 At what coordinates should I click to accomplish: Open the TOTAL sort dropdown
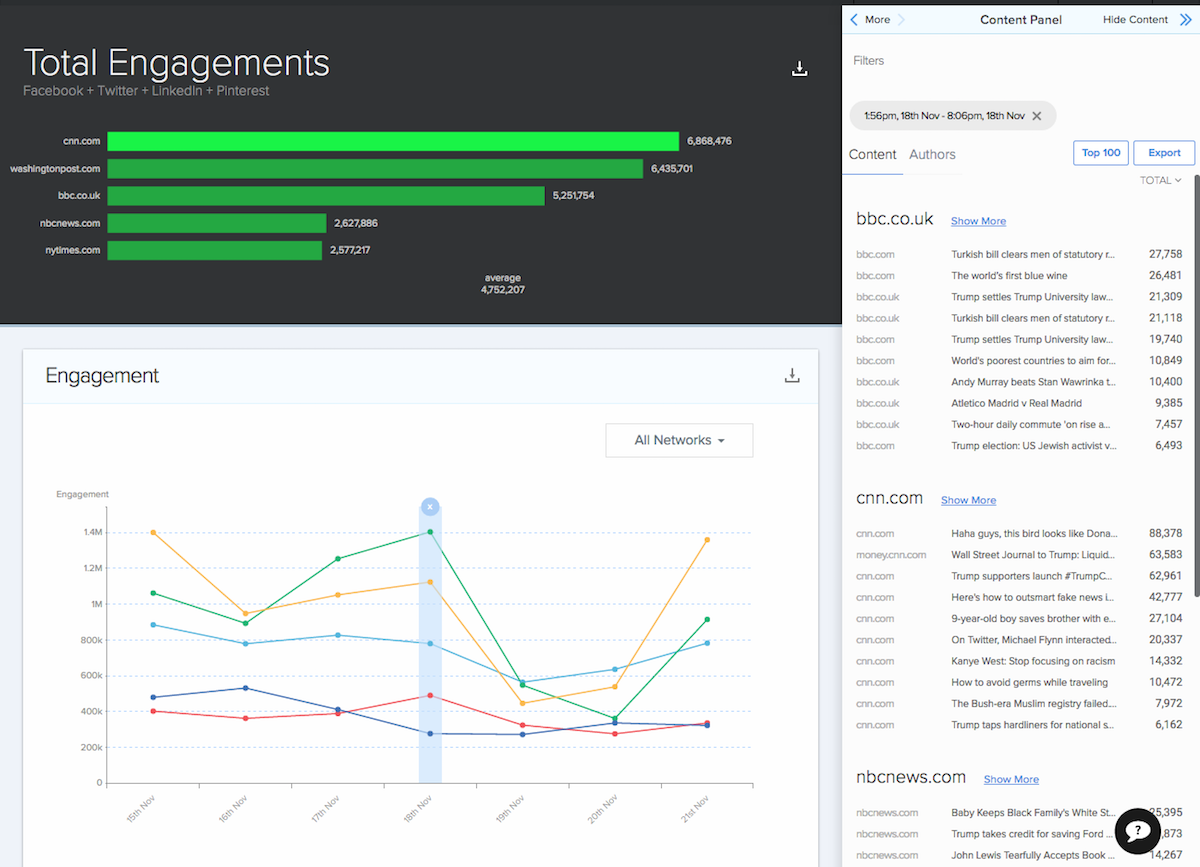point(1160,180)
